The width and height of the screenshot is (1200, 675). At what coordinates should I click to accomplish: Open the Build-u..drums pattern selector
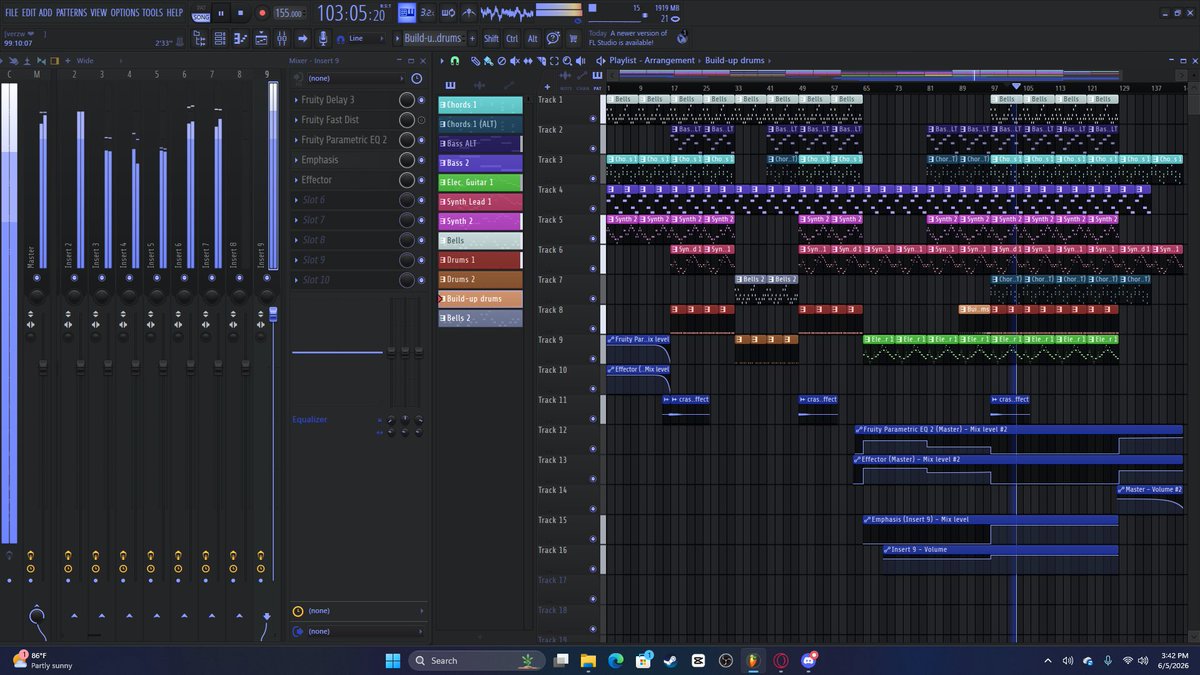(433, 38)
